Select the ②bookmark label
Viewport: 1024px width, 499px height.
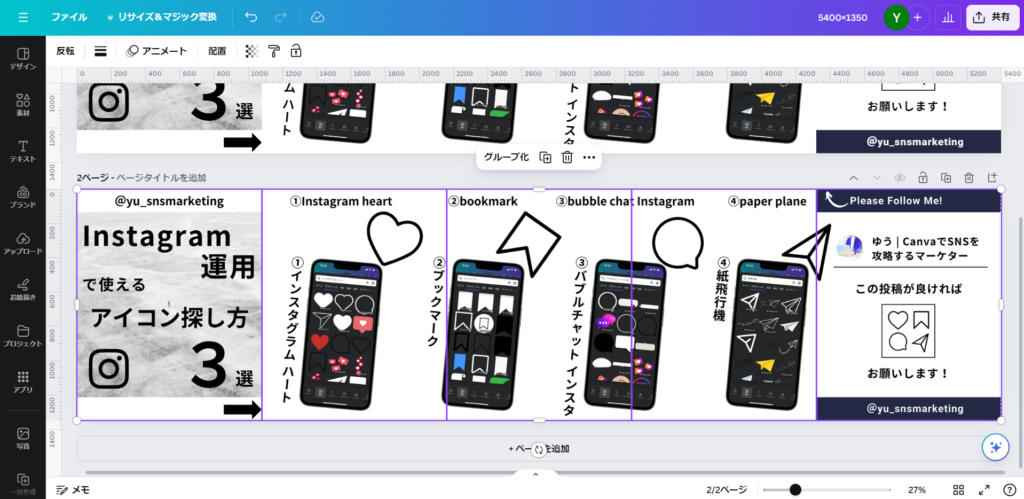(483, 201)
